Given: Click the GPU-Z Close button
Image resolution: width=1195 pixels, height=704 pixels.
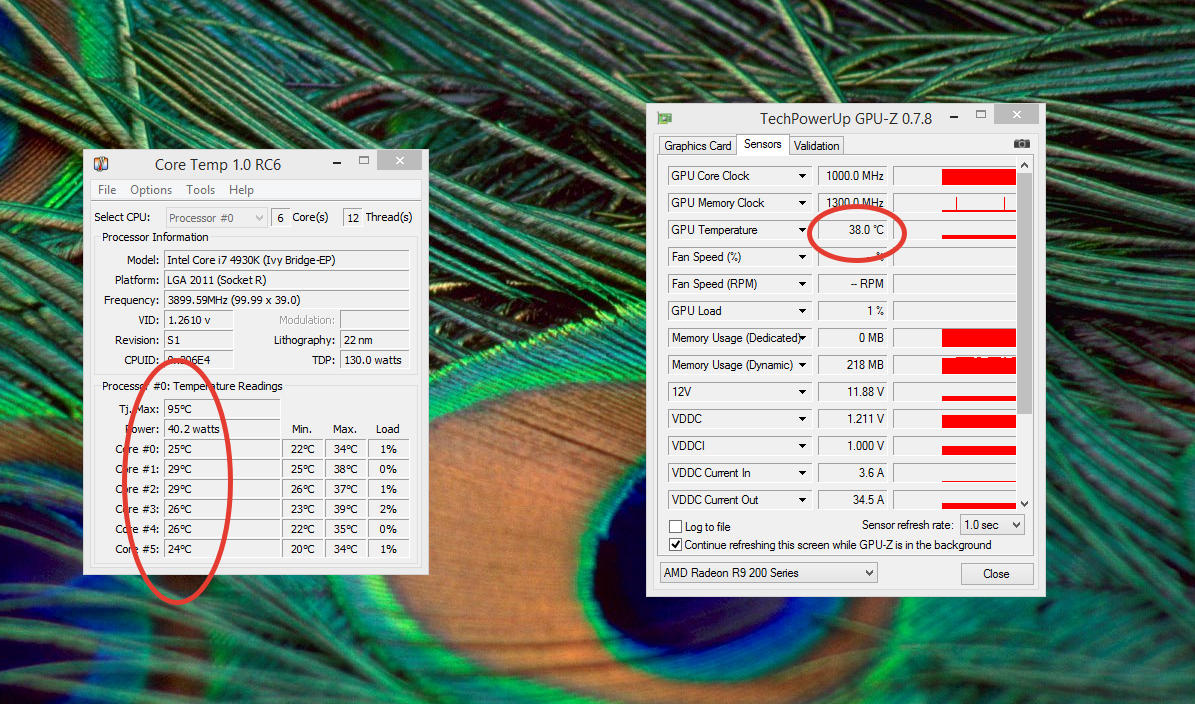Looking at the screenshot, I should pos(996,574).
